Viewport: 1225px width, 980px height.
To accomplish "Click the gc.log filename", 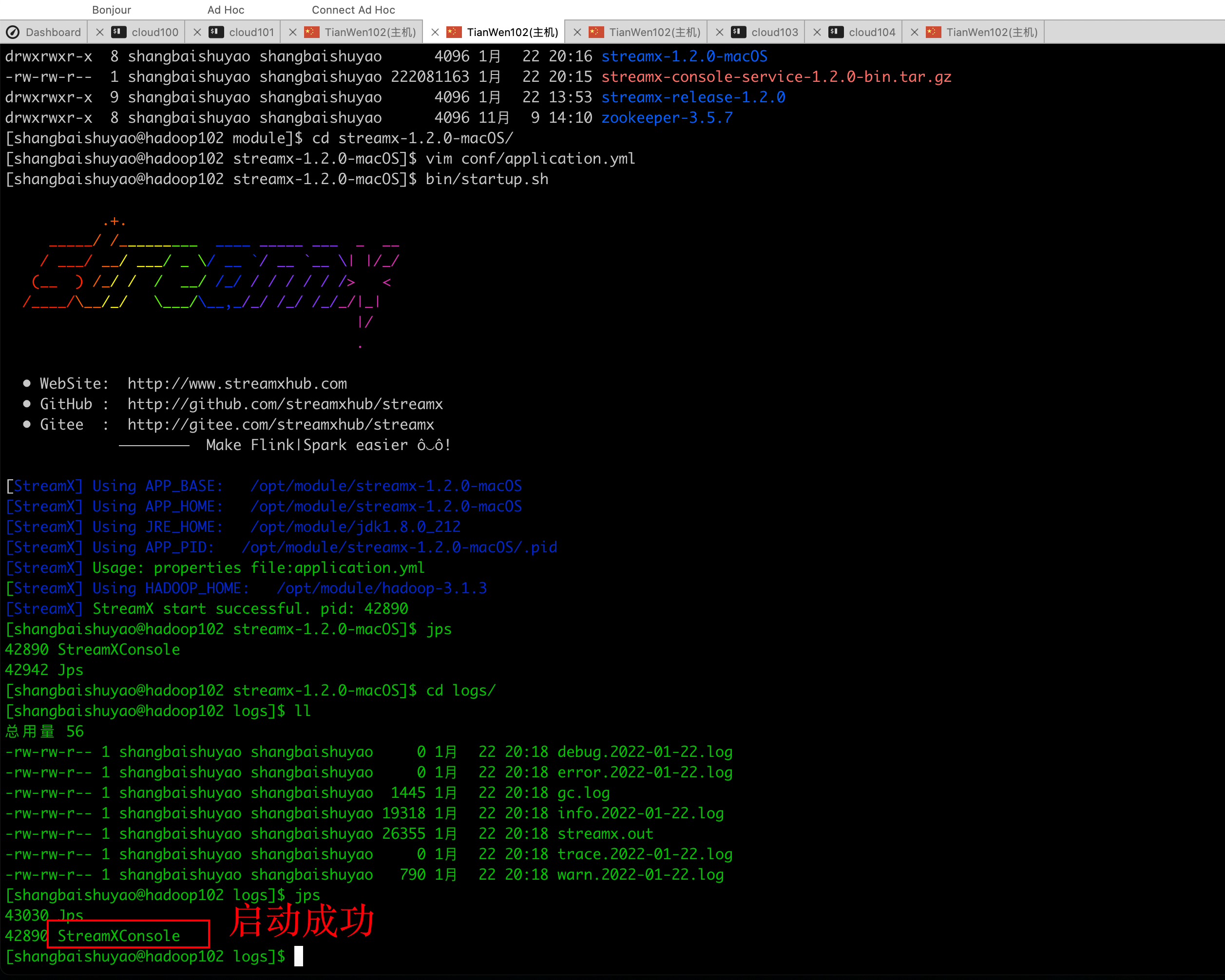I will tap(584, 792).
